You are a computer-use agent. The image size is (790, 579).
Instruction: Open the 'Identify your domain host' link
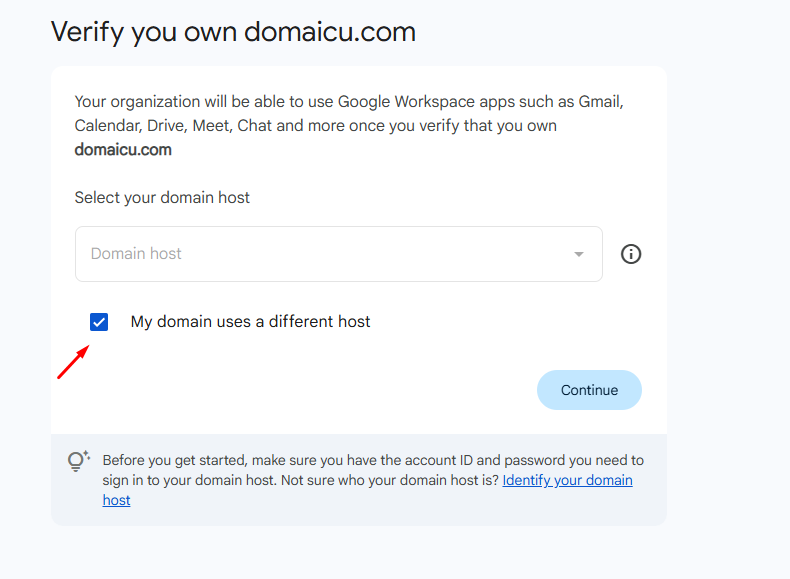567,480
